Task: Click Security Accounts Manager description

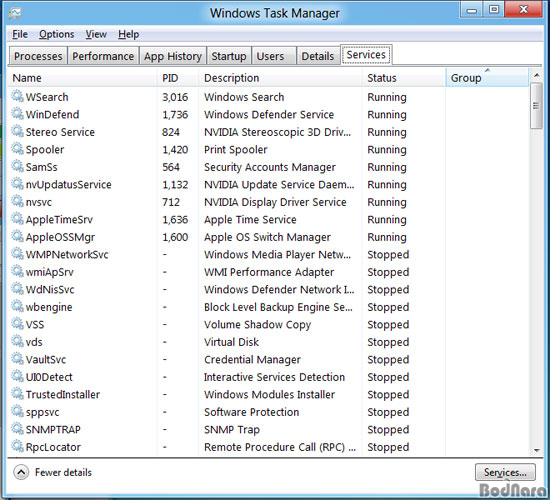Action: click(270, 167)
